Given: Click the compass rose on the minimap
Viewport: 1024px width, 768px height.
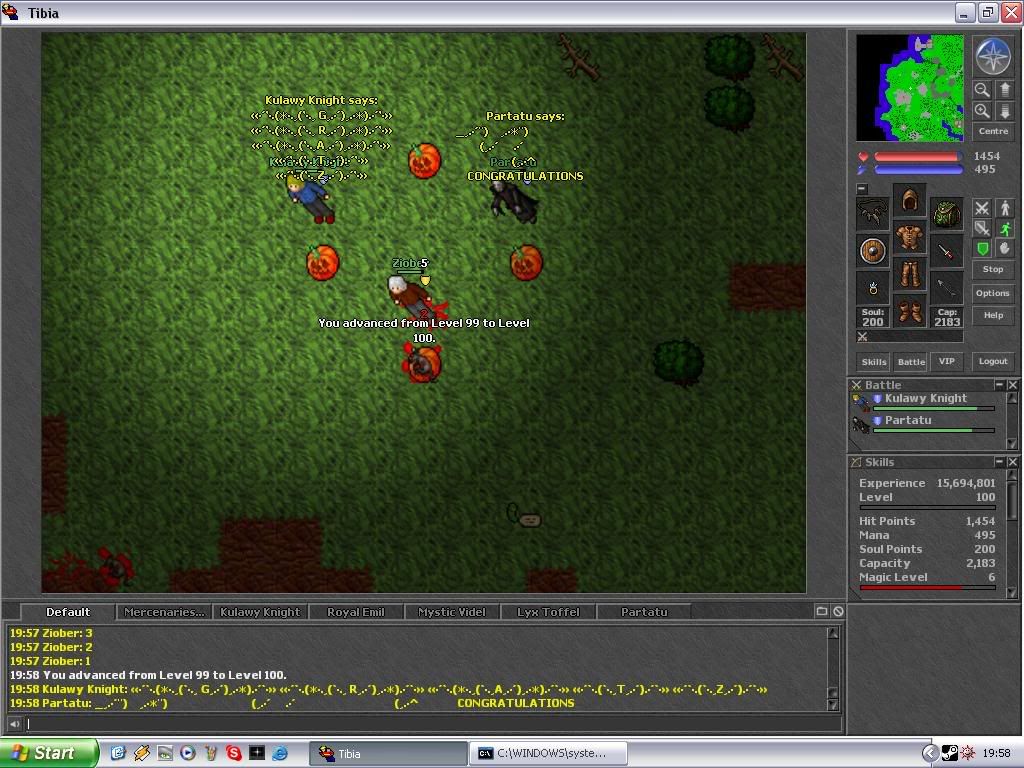Looking at the screenshot, I should (x=993, y=56).
